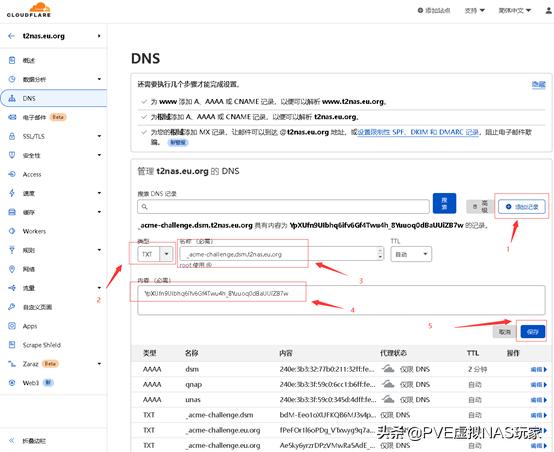This screenshot has height=452, width=554.
Task: Open the Workers sidebar icon
Action: tap(12, 231)
